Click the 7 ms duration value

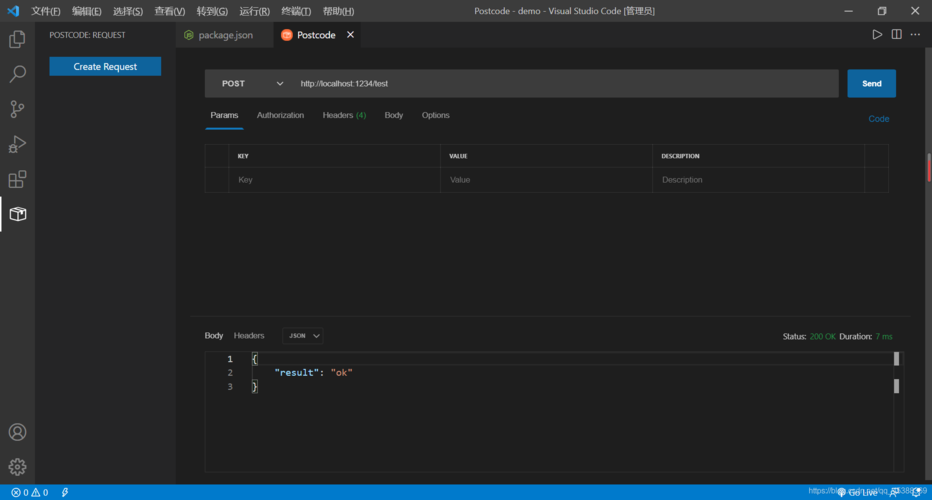pyautogui.click(x=884, y=337)
